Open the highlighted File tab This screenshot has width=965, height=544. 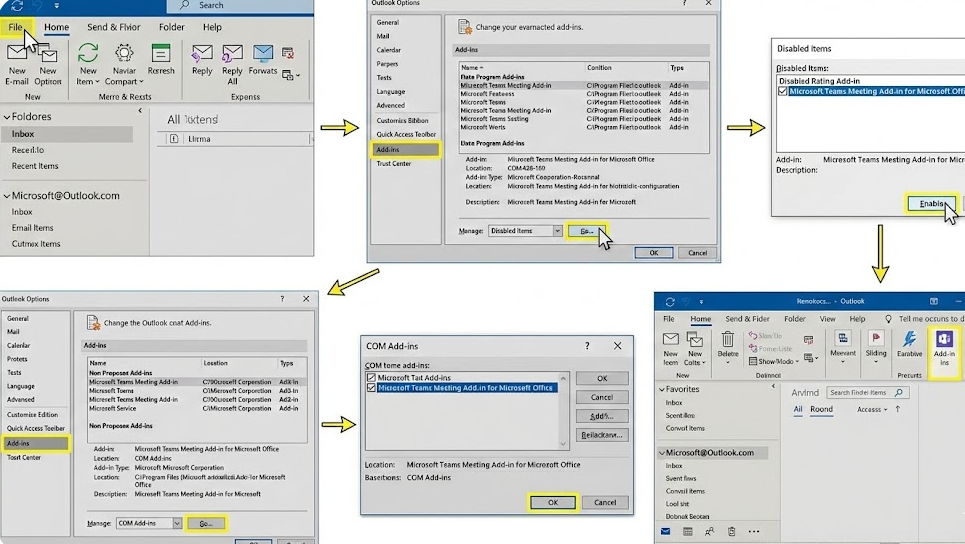tap(17, 27)
